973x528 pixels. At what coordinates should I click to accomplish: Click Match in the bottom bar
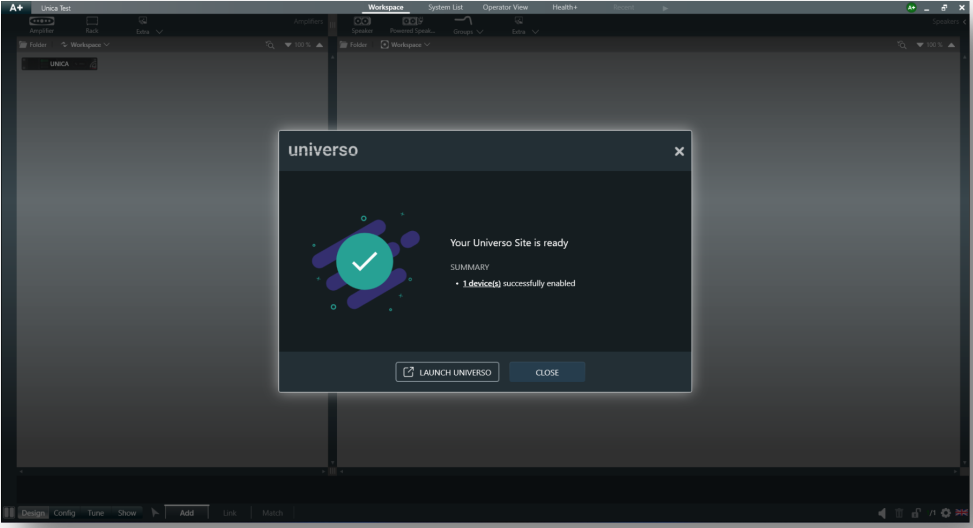272,513
